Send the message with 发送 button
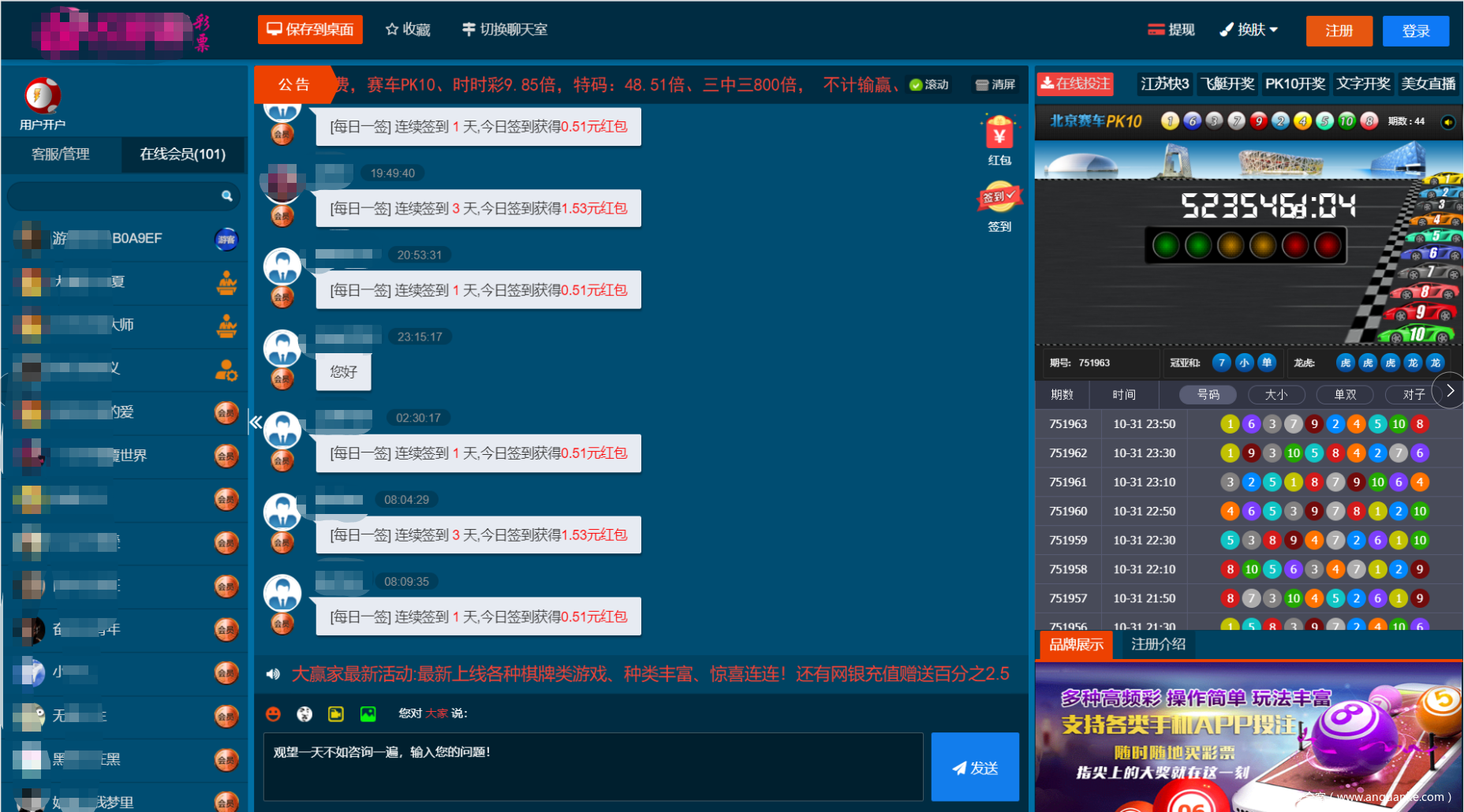The height and width of the screenshot is (812, 1464). pos(975,767)
